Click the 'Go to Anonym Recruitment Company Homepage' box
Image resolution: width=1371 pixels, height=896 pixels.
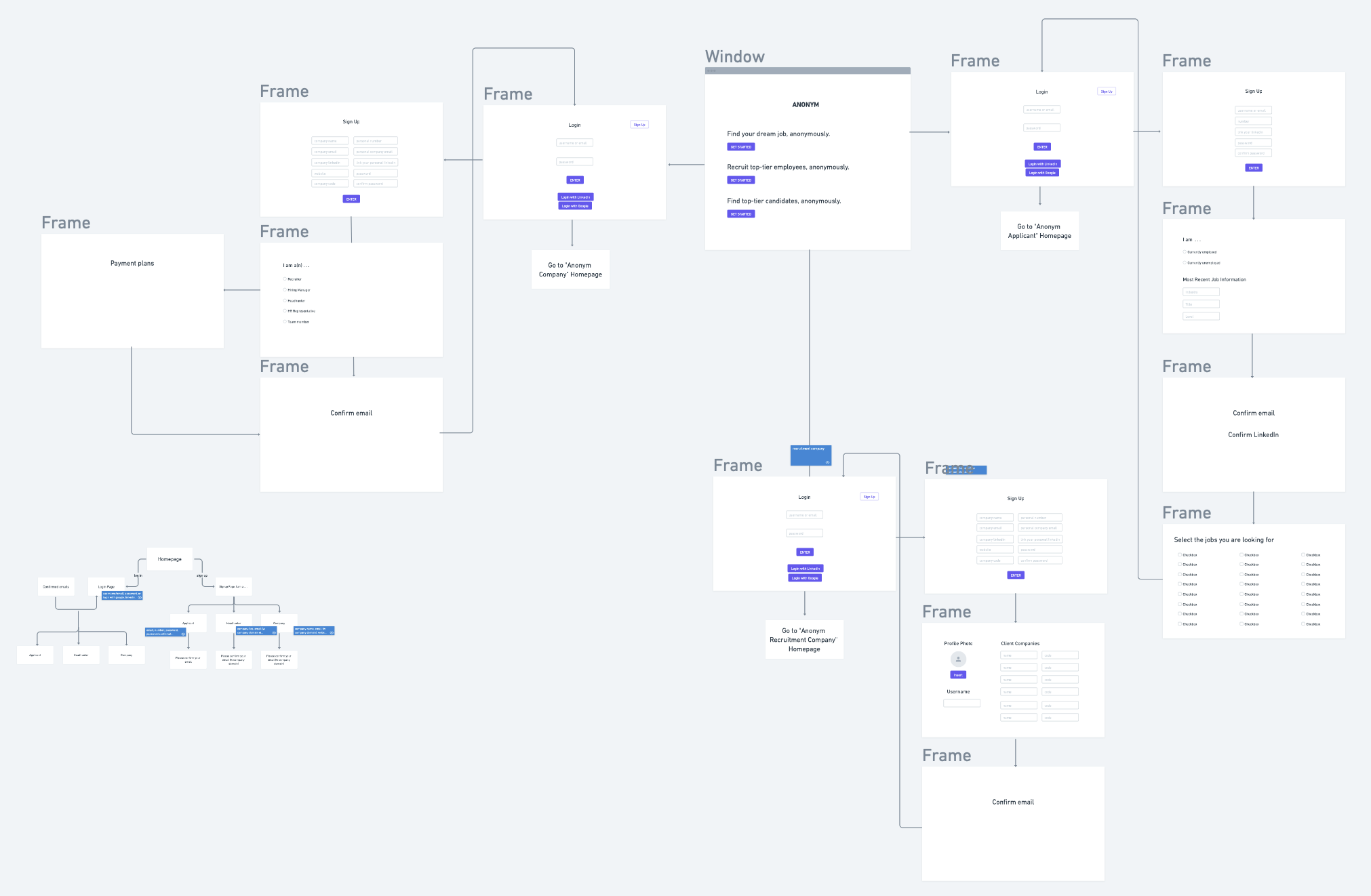coord(804,640)
